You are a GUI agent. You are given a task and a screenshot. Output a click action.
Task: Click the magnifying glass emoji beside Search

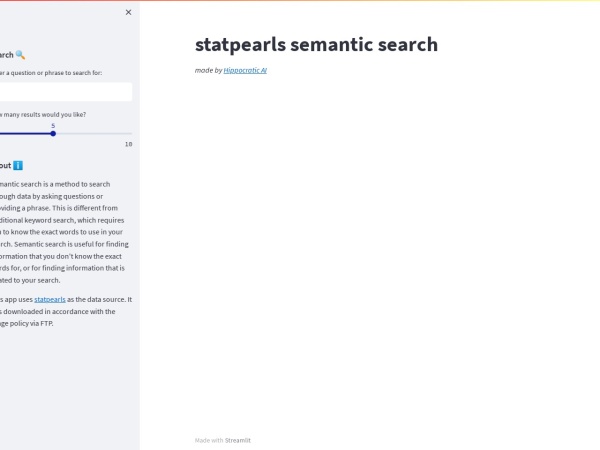(x=21, y=55)
